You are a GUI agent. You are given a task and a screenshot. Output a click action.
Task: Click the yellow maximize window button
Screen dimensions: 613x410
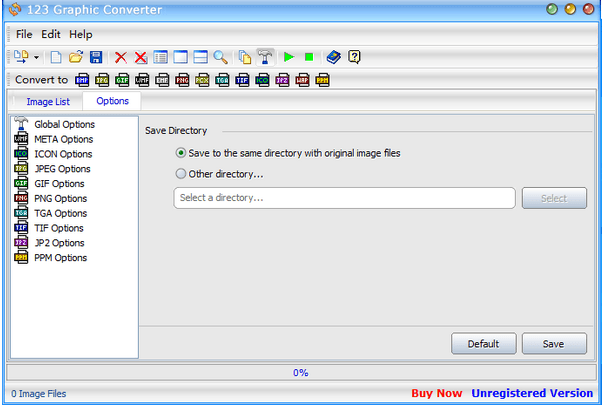pyautogui.click(x=570, y=9)
